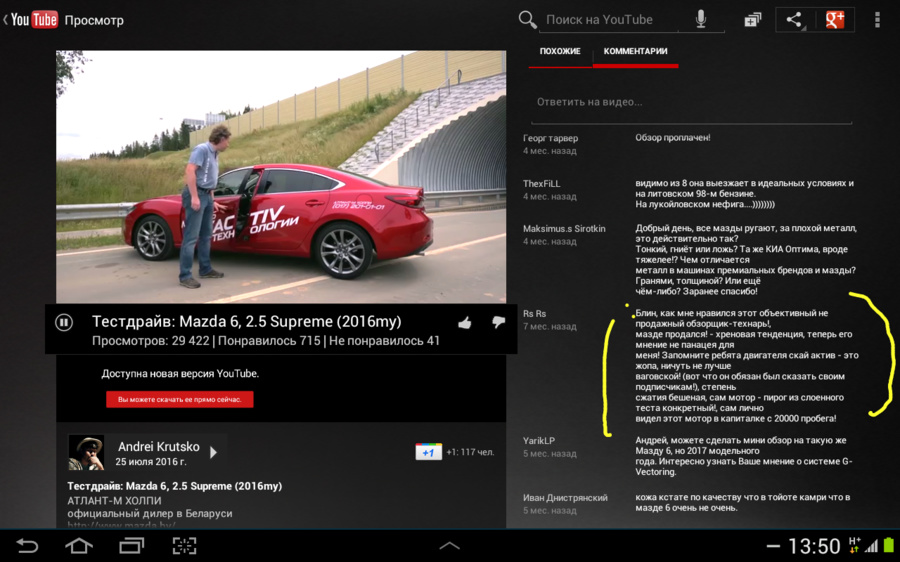
Task: Select Доступна новая версия YouTube. message
Action: pos(180,374)
